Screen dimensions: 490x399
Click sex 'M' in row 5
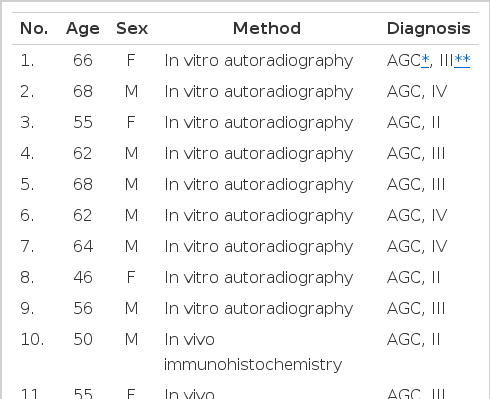[131, 184]
